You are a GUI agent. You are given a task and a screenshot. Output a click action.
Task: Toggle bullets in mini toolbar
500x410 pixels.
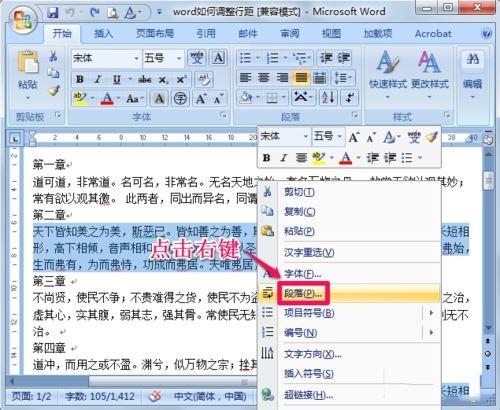point(407,157)
